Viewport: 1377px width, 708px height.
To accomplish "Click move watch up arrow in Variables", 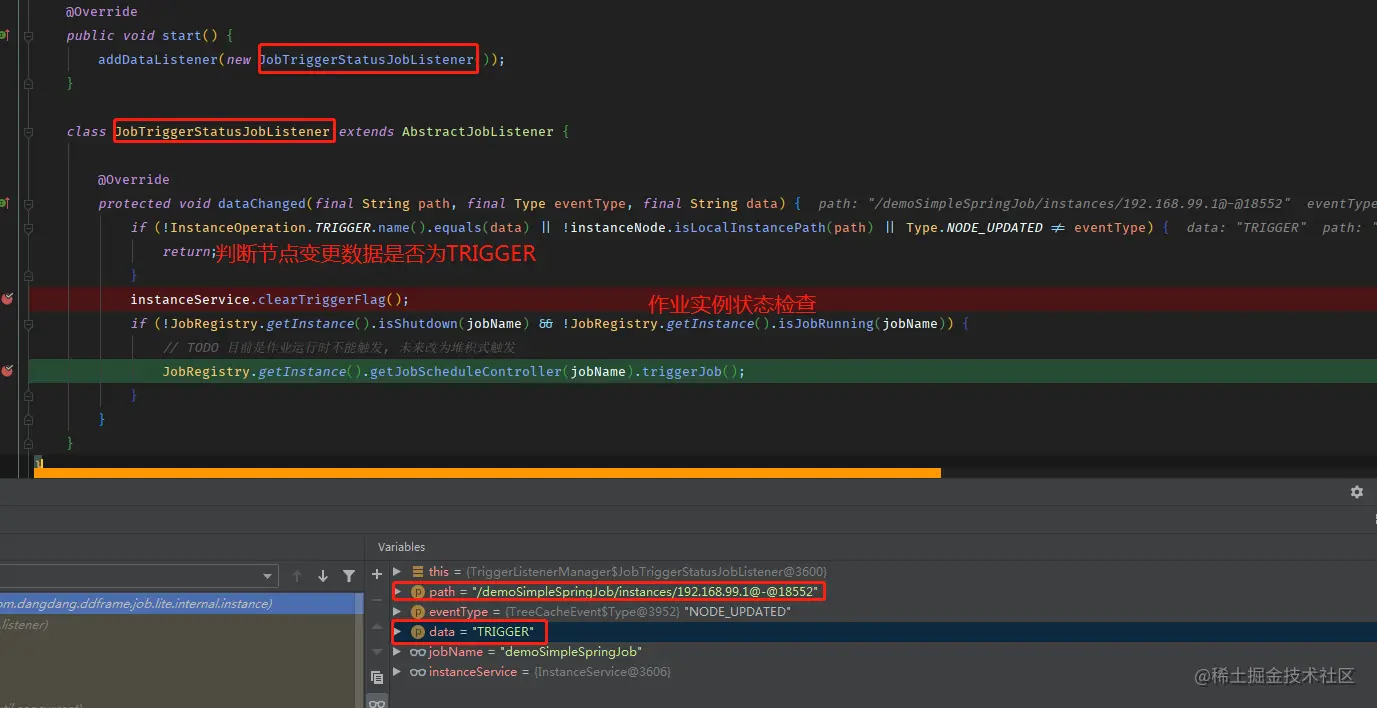I will point(377,626).
